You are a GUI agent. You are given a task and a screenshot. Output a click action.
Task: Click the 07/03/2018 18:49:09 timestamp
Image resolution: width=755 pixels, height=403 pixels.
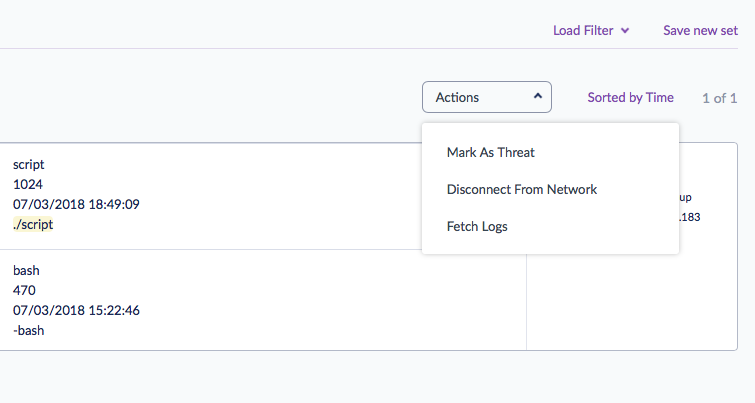coord(76,204)
